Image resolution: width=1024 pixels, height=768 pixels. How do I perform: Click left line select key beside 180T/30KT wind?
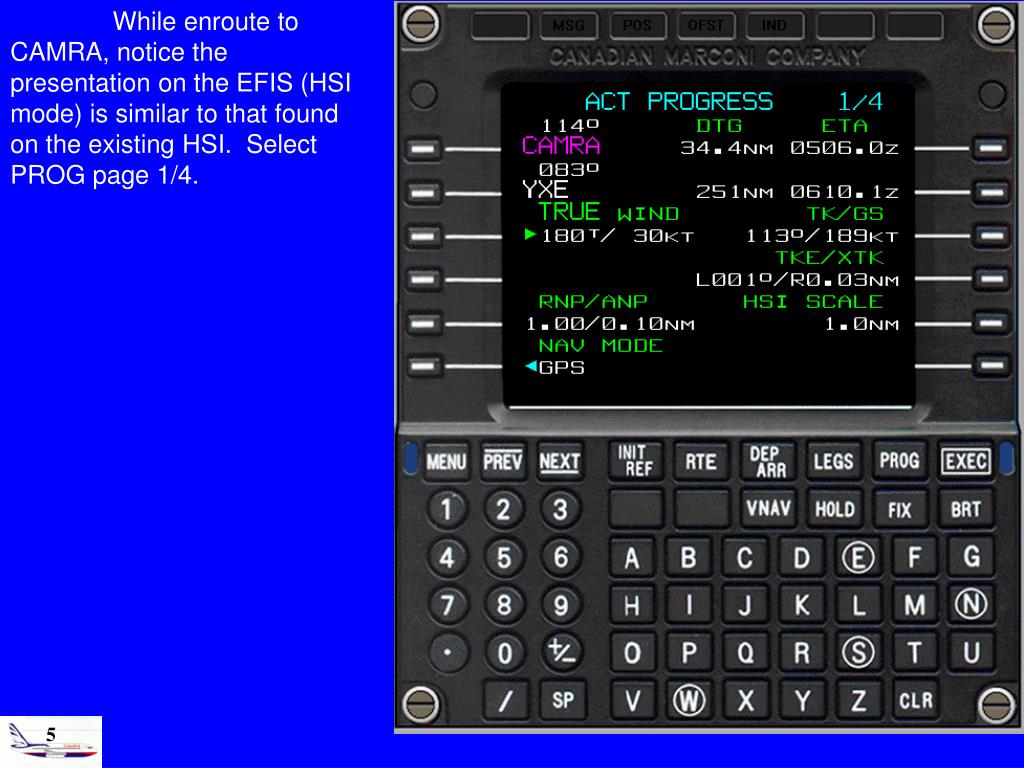[423, 236]
